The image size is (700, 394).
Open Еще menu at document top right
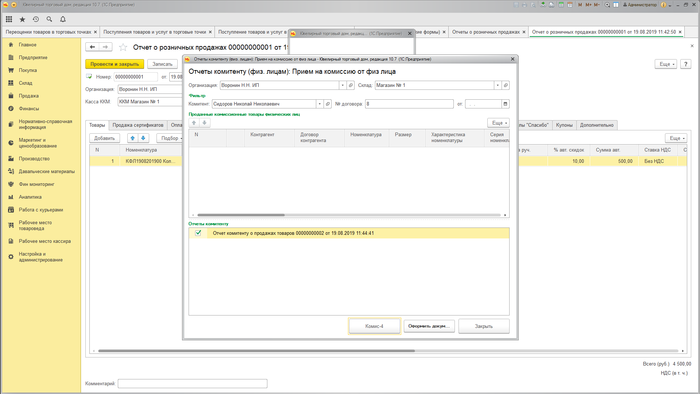pos(666,64)
